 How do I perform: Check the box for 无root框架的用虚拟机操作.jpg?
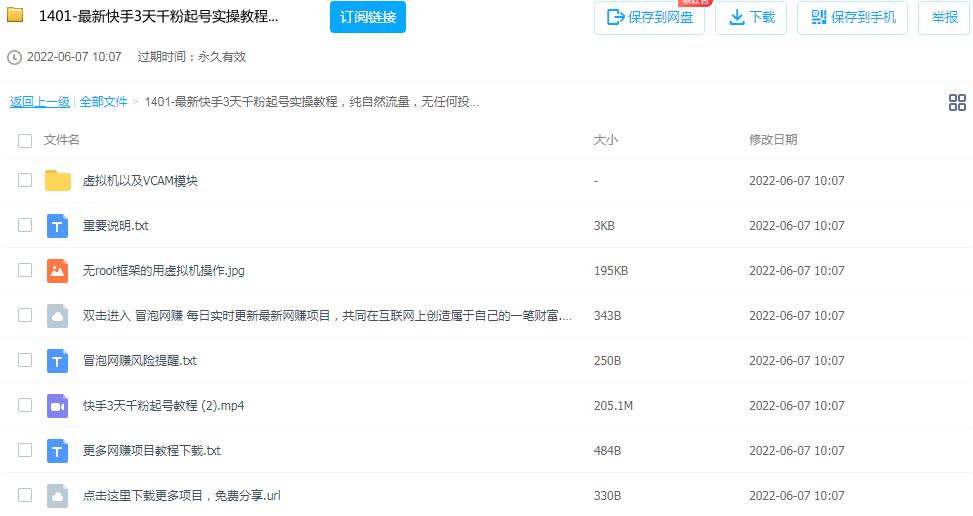(x=25, y=270)
